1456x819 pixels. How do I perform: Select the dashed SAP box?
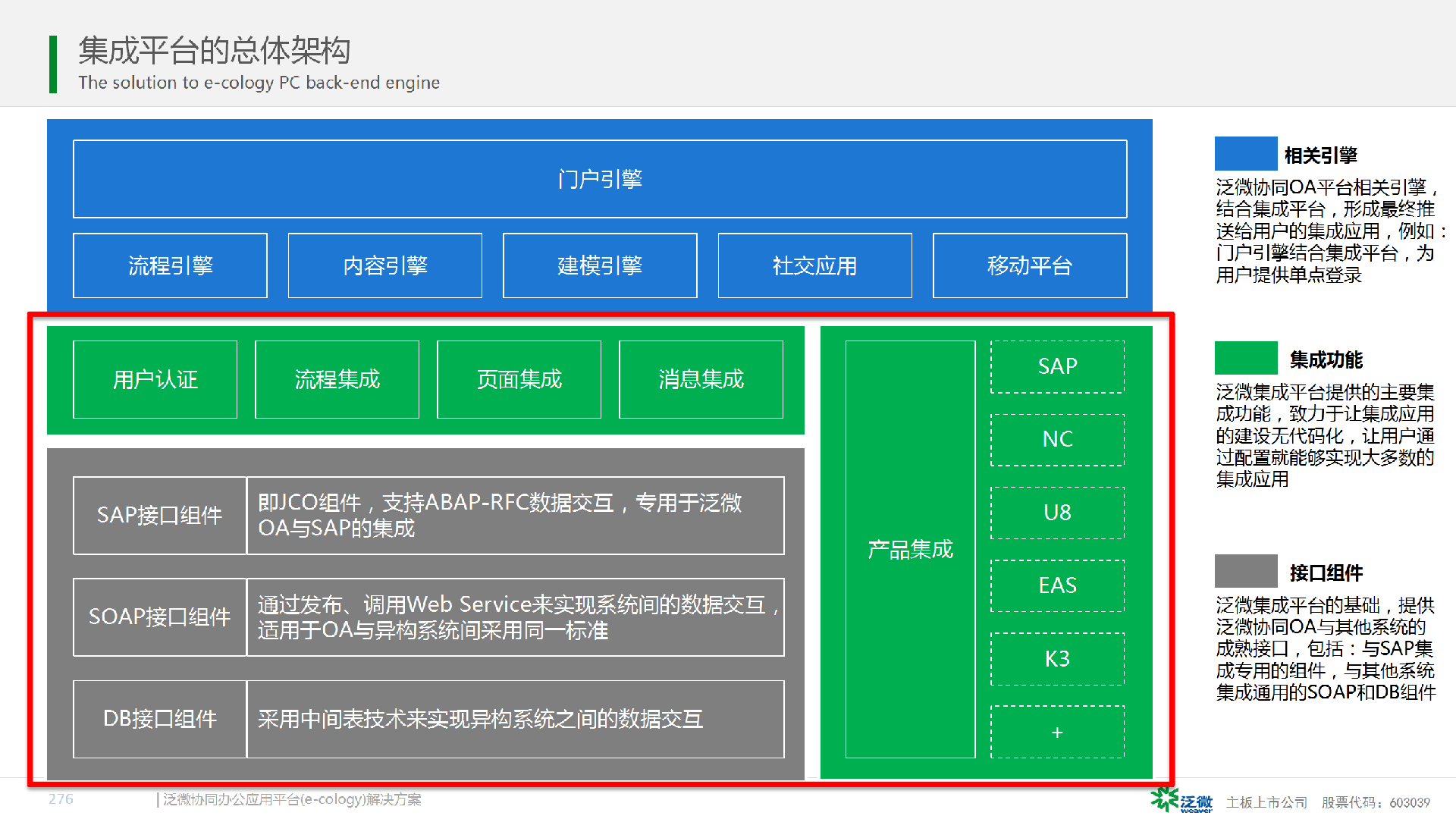pyautogui.click(x=1057, y=366)
